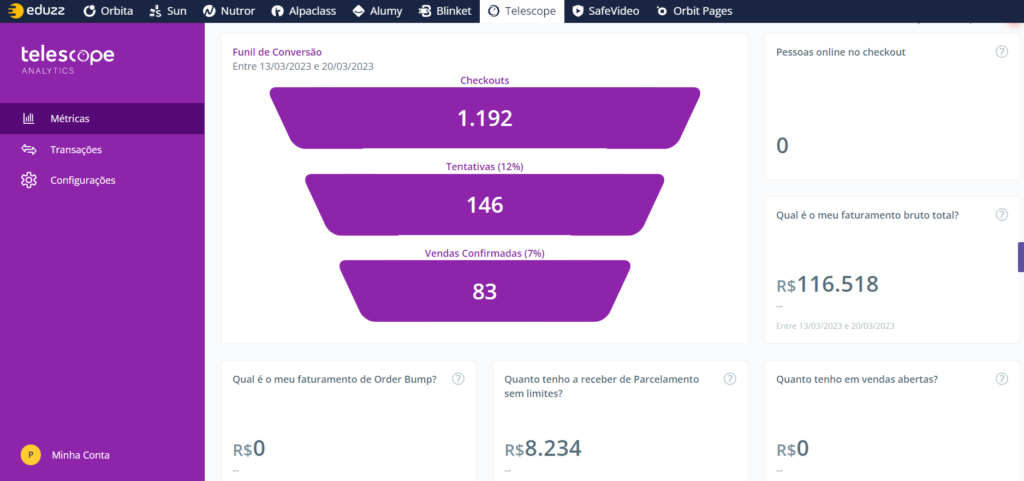The width and height of the screenshot is (1024, 481).
Task: Open the Alumy app tab
Action: click(x=377, y=11)
